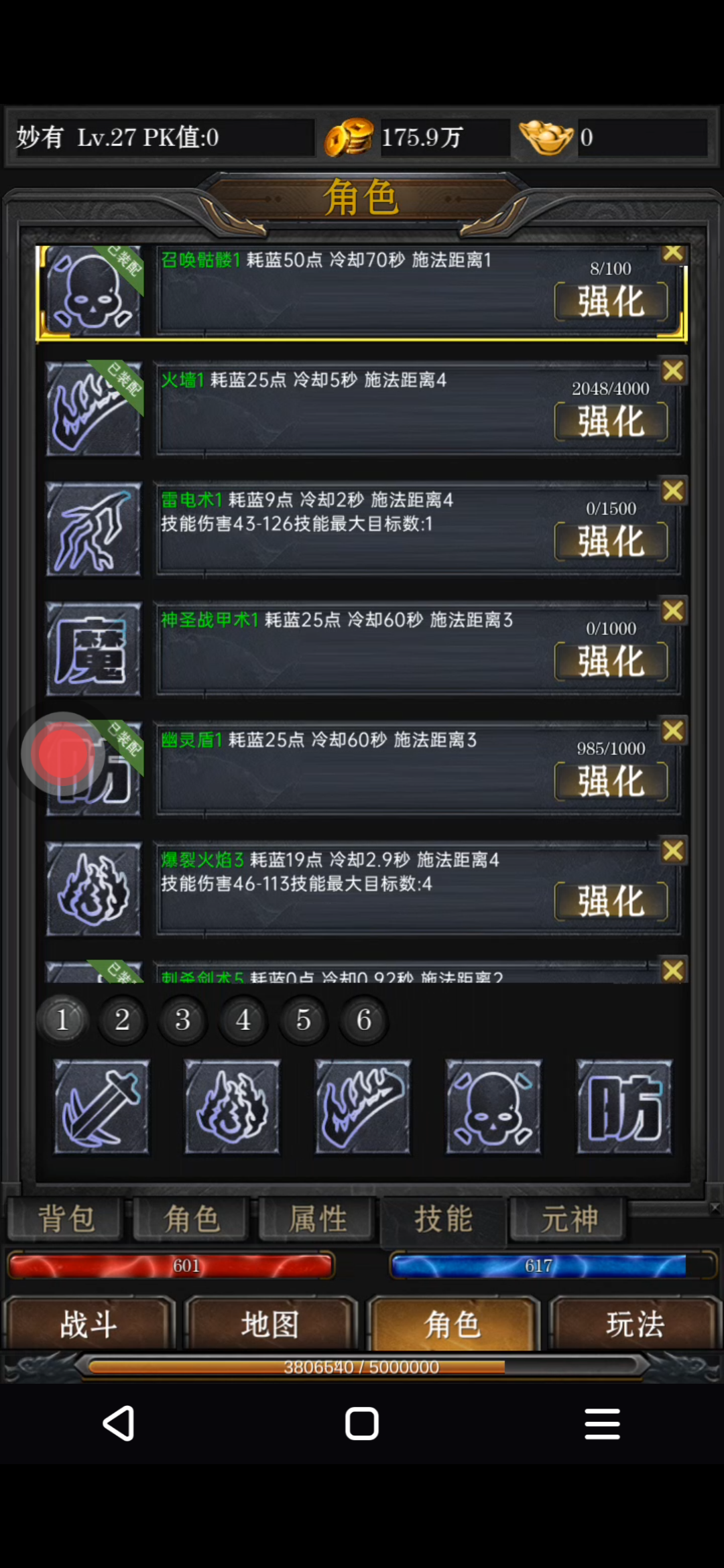Image resolution: width=724 pixels, height=1568 pixels.
Task: Remove the 幽灵盾 skill with X button
Action: (x=673, y=730)
